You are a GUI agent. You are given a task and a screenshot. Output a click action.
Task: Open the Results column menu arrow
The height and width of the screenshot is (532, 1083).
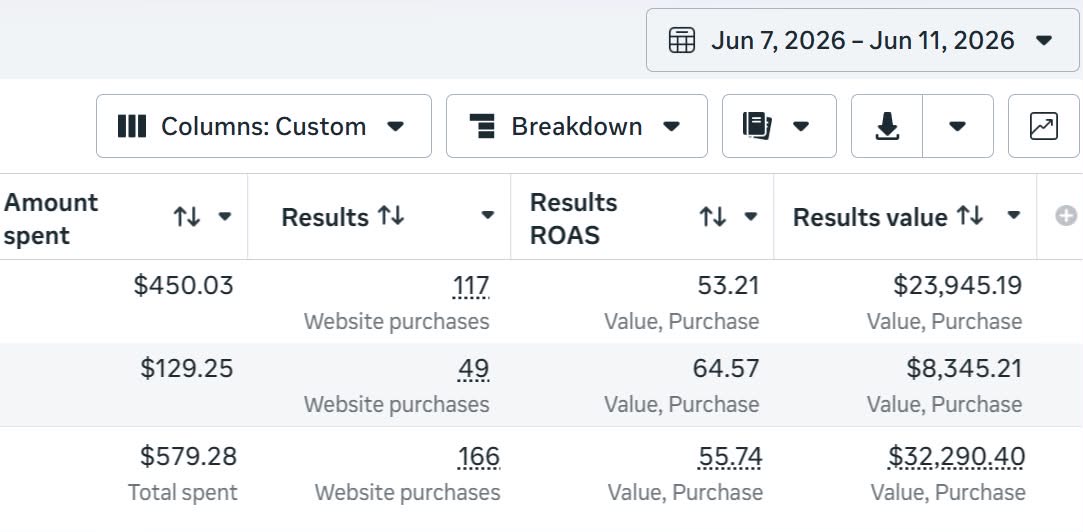[x=488, y=216]
